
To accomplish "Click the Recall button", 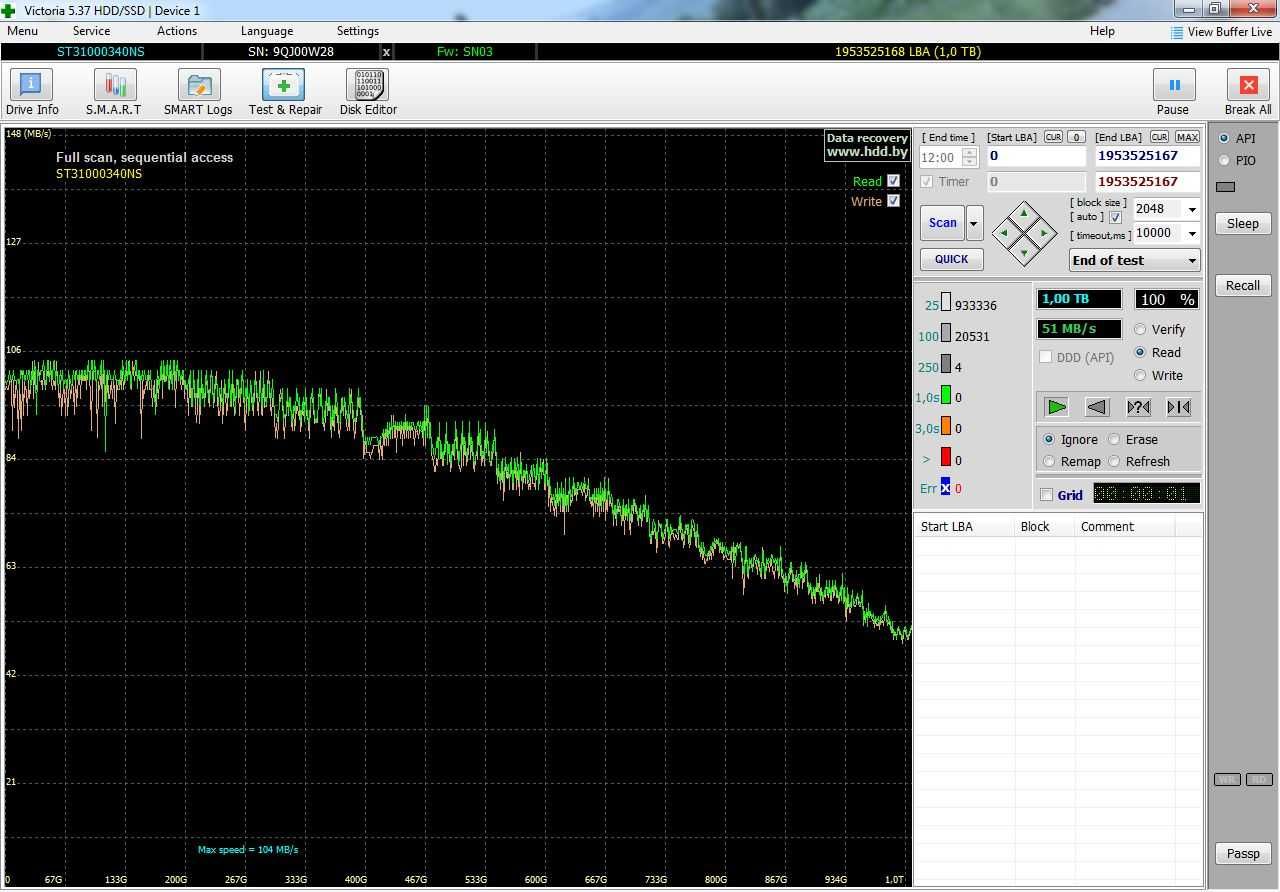I will [x=1243, y=285].
